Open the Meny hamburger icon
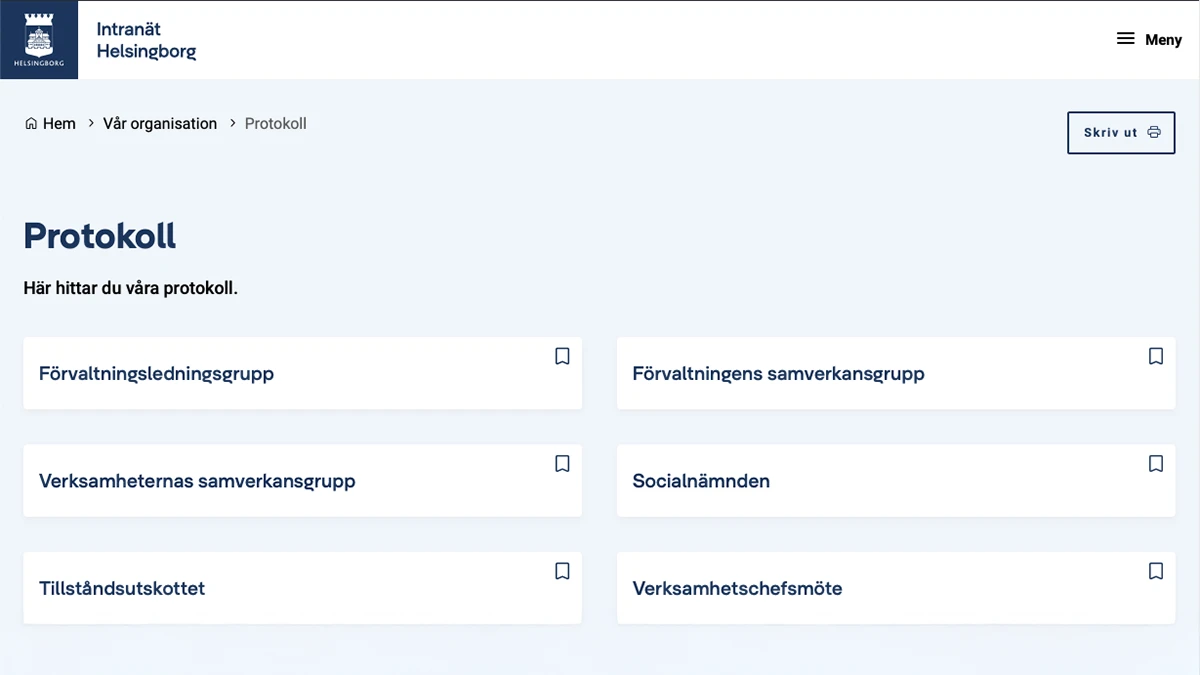This screenshot has height=675, width=1200. click(1125, 39)
